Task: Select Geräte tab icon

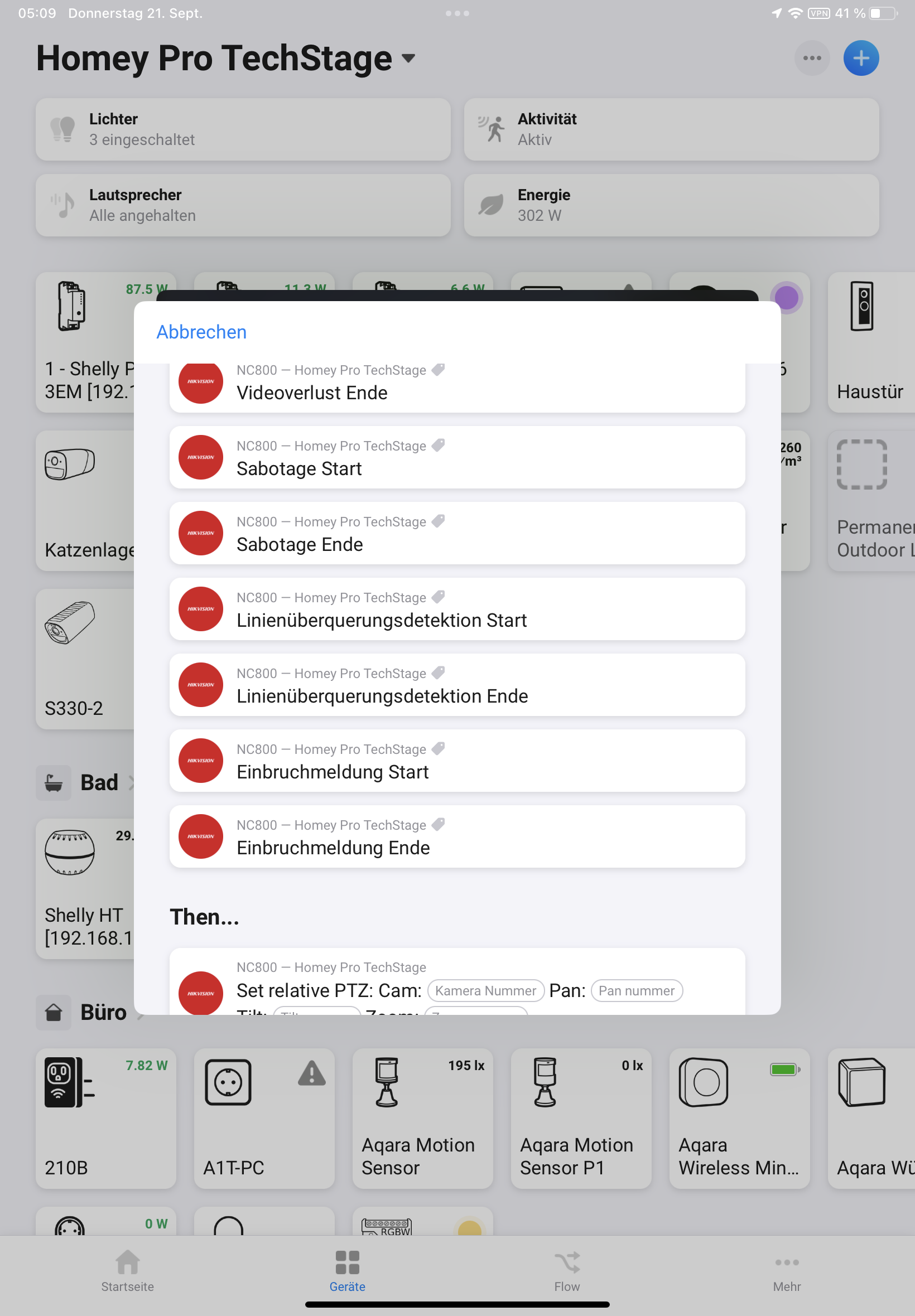Action: [x=347, y=1262]
